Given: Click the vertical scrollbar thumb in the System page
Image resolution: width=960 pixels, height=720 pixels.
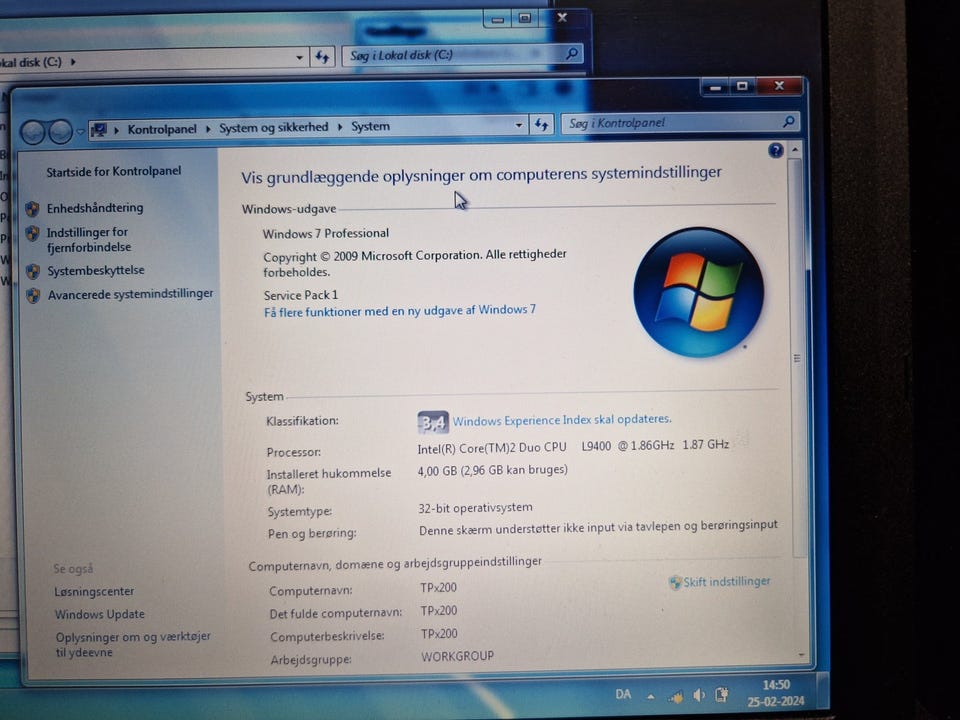Looking at the screenshot, I should (x=797, y=358).
